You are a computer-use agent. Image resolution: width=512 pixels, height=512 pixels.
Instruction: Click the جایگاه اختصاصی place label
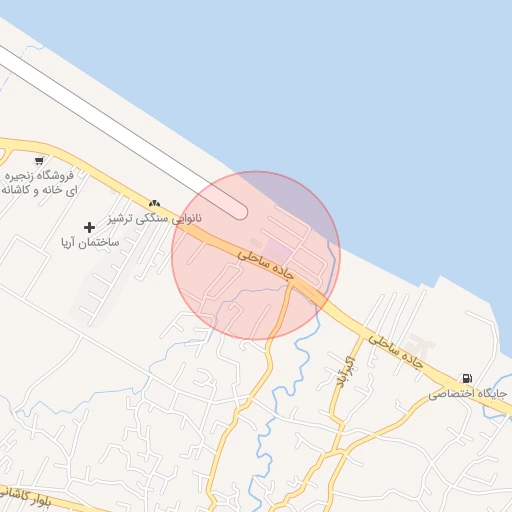467,394
